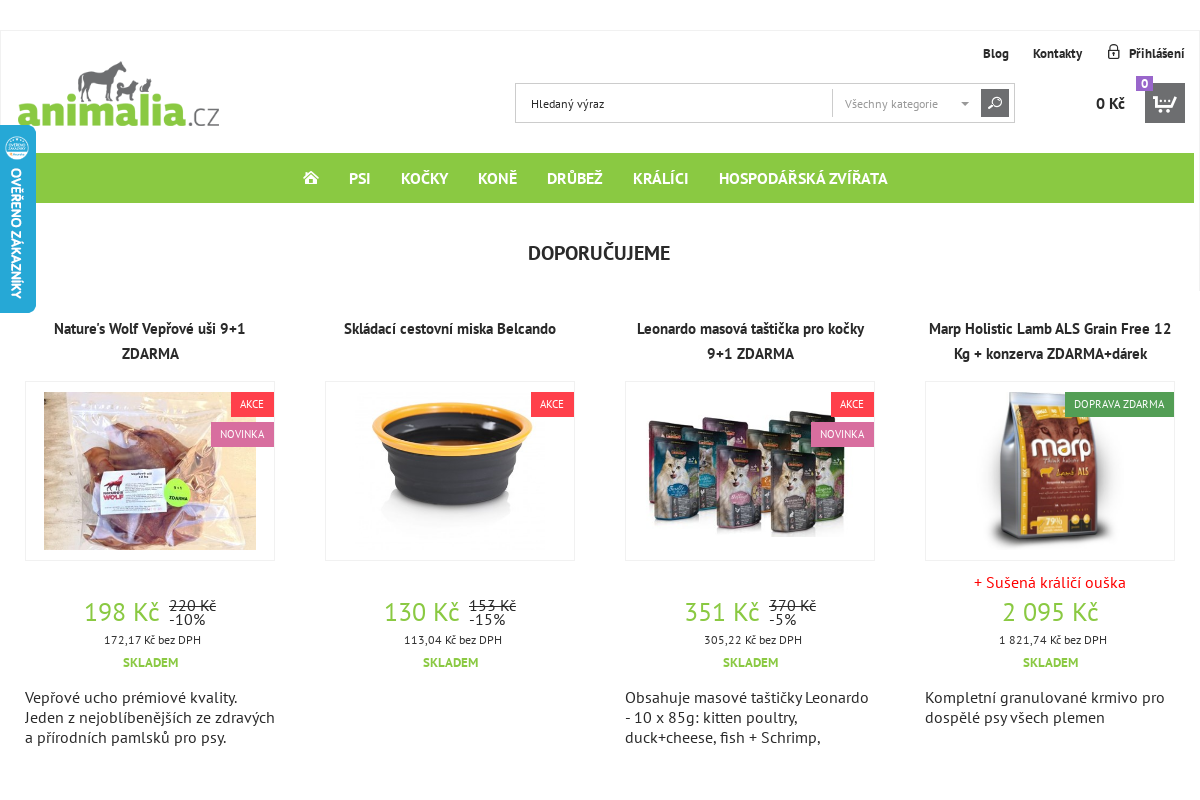Click the Leonardo cat pouches product image
1200x800 pixels.
pyautogui.click(x=750, y=471)
